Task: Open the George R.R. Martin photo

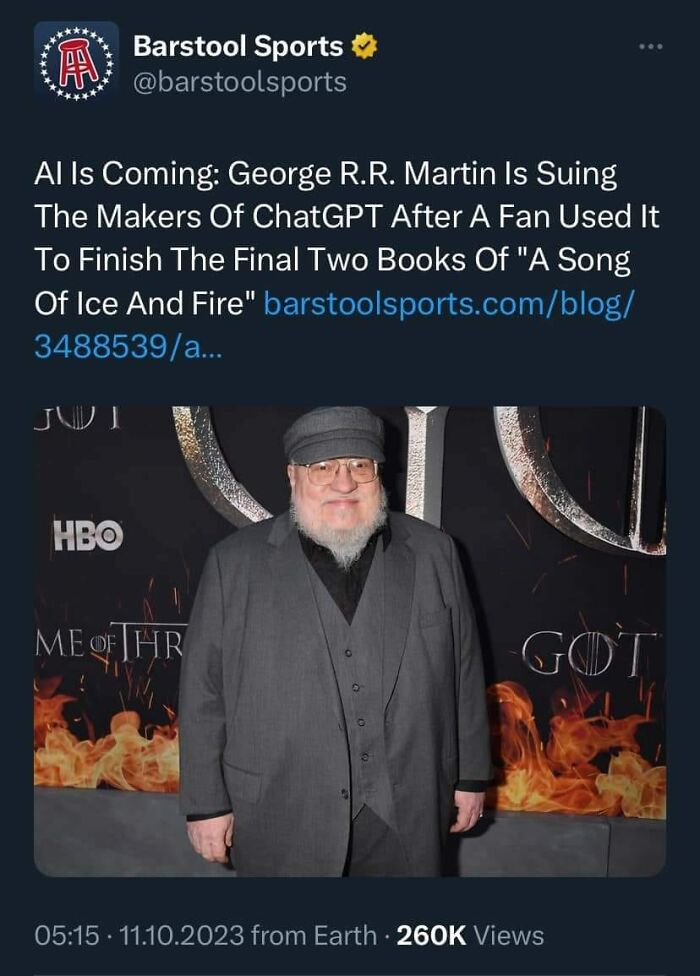Action: click(350, 641)
